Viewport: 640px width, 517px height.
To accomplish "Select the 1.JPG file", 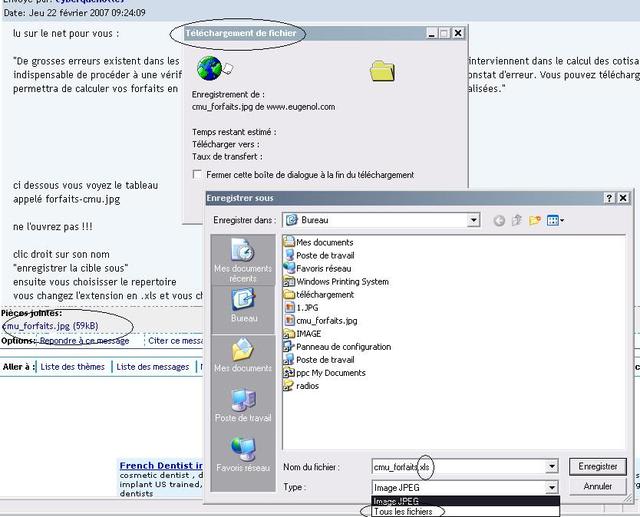I will point(301,308).
